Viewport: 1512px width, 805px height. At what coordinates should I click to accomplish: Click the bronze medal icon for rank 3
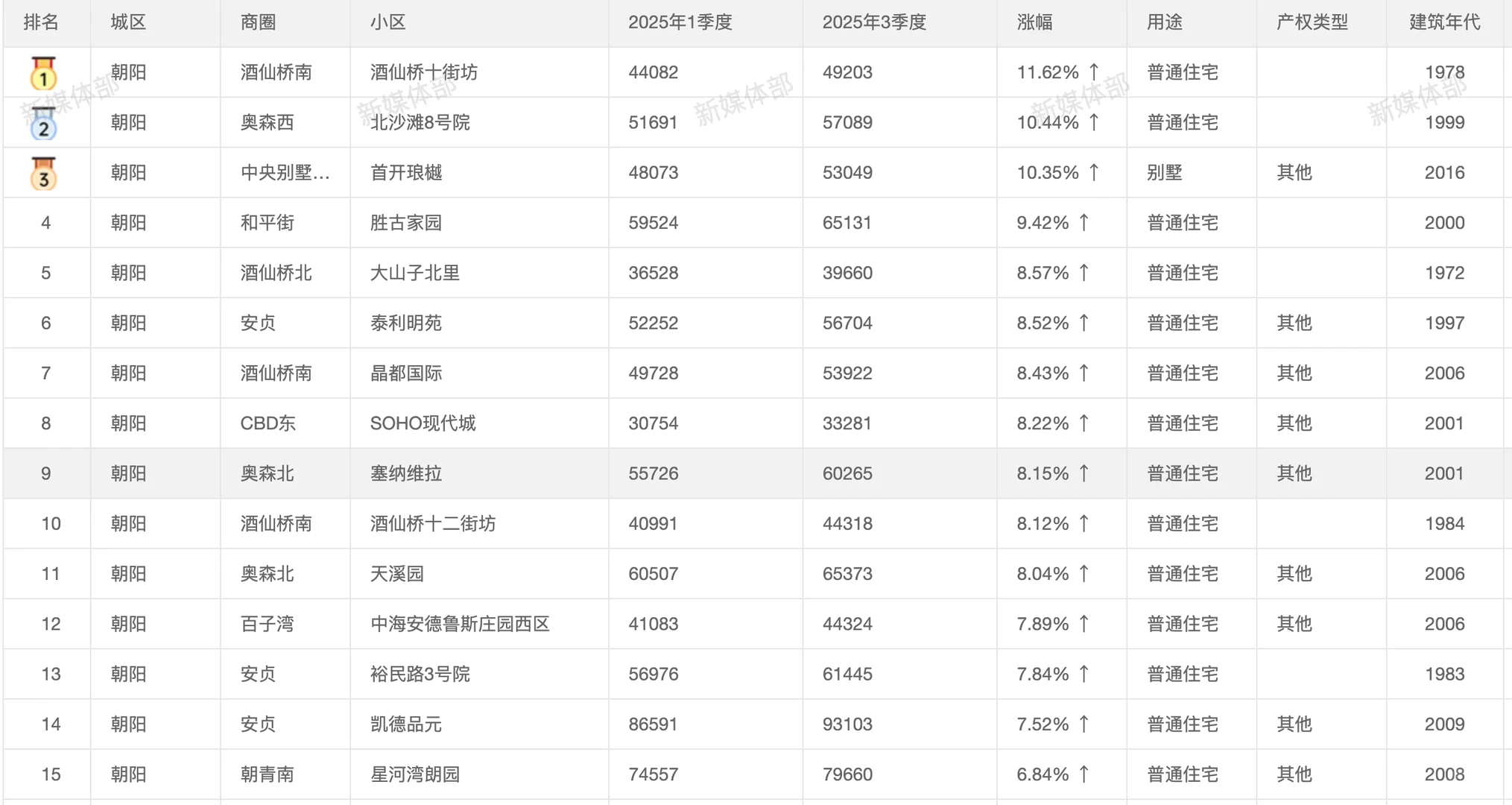42,172
